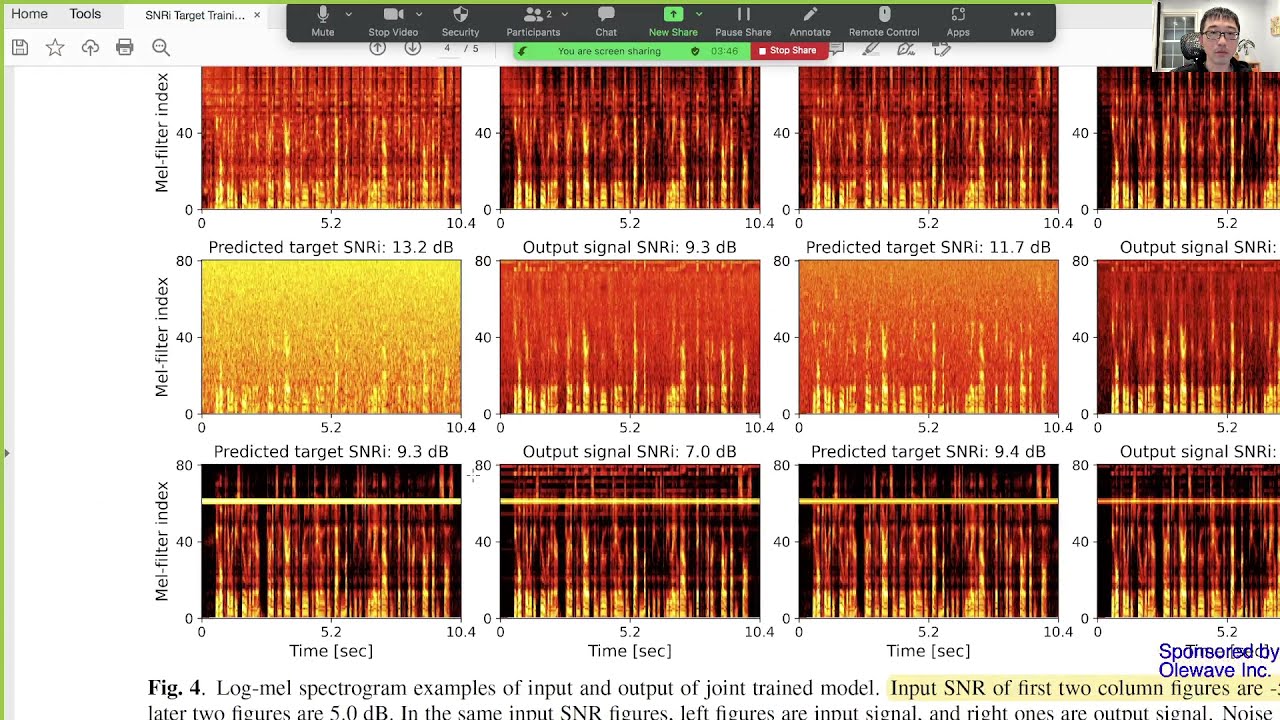
Task: Switch to the Home tab
Action: coord(29,14)
